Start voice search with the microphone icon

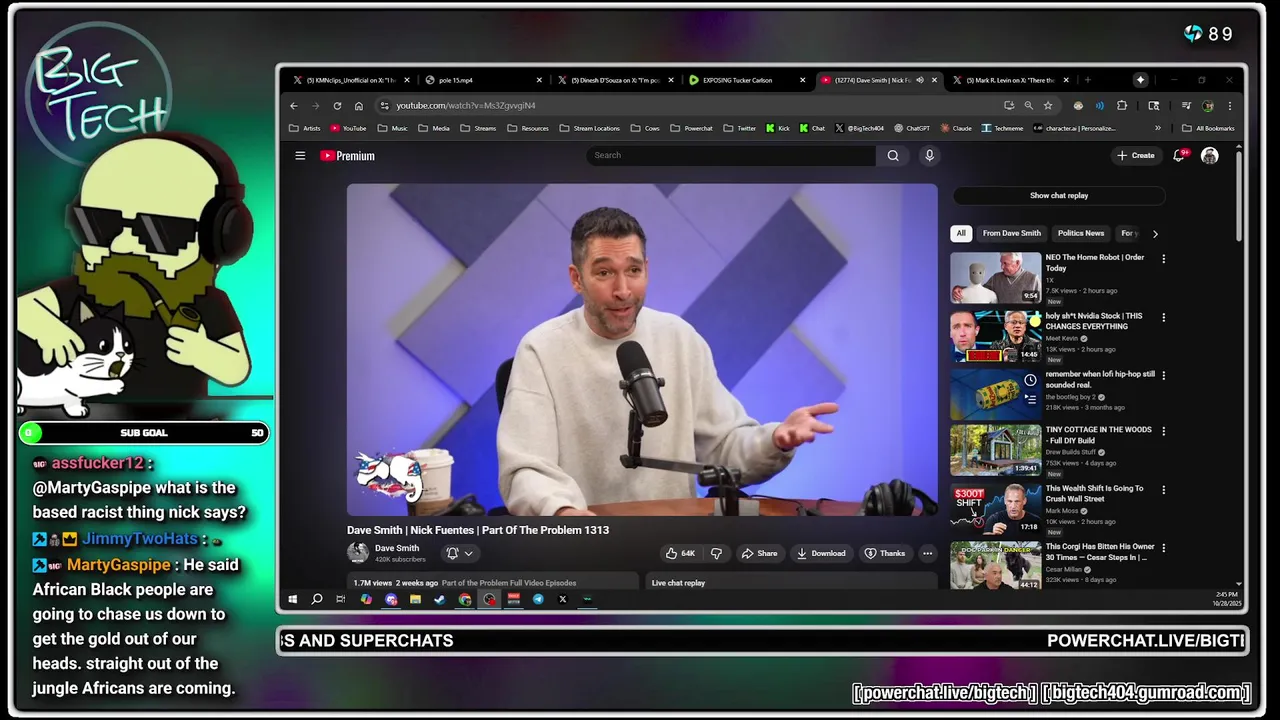pos(929,155)
